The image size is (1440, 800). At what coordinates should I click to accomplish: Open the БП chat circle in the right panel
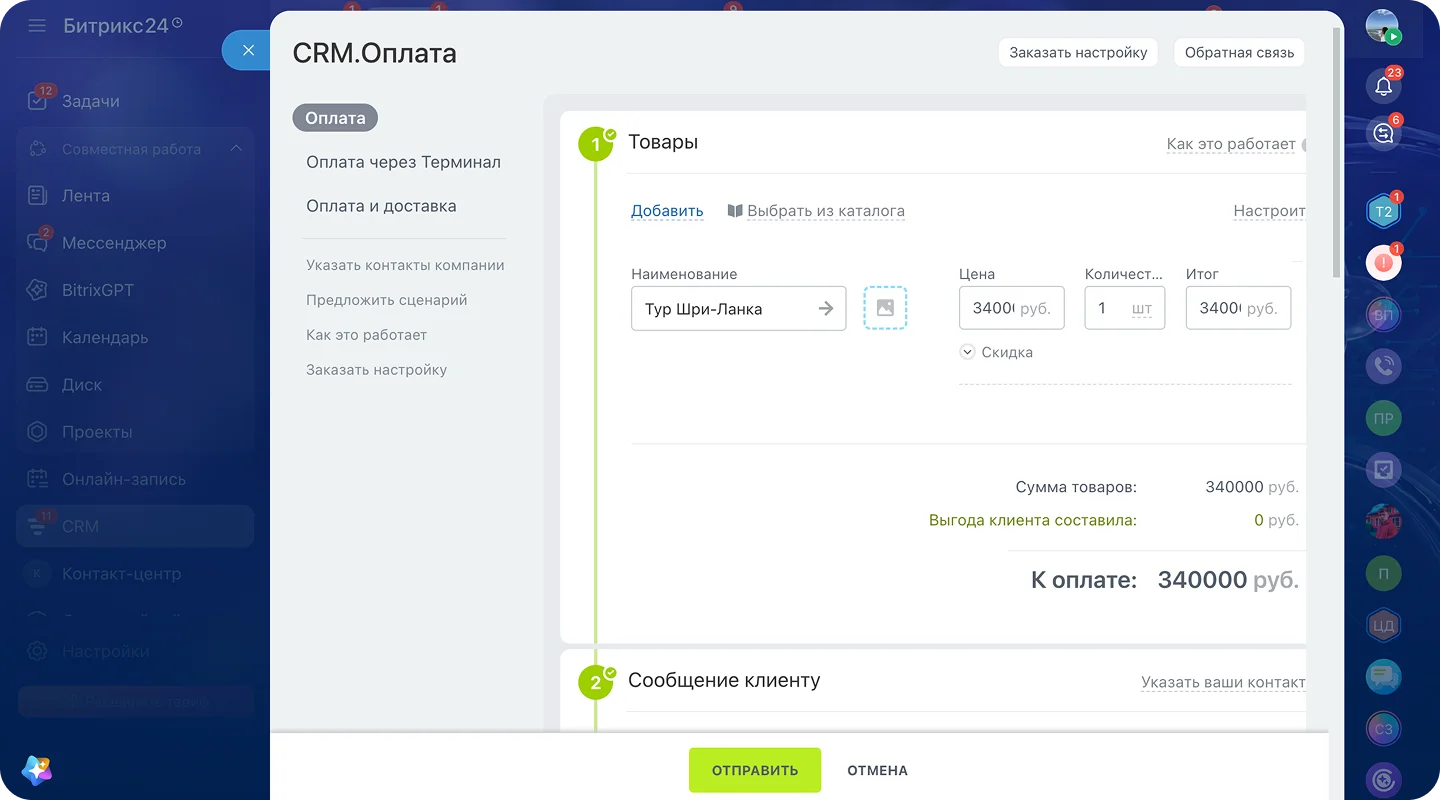pyautogui.click(x=1384, y=315)
